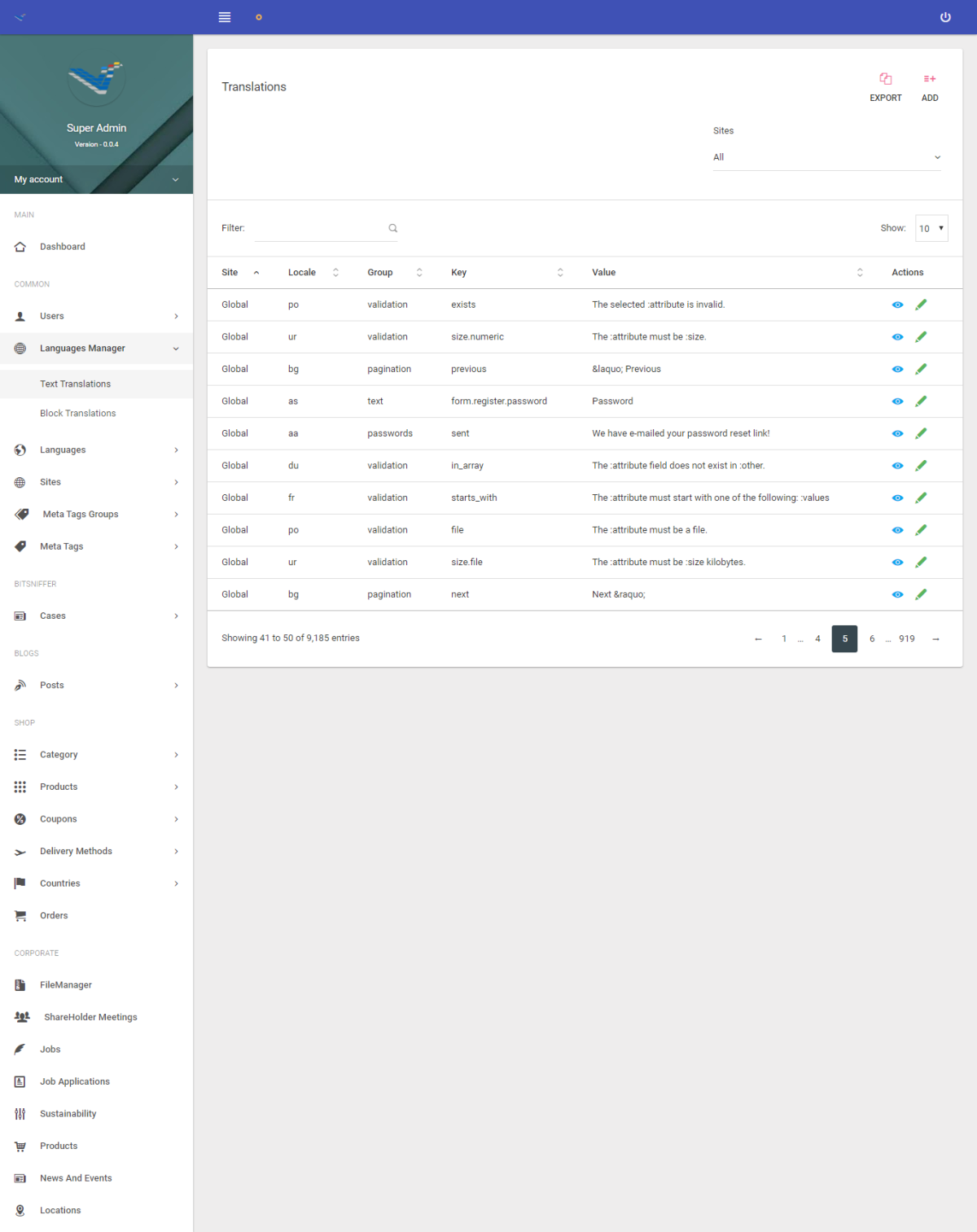Click the power logout icon
The width and height of the screenshot is (977, 1232).
click(x=945, y=16)
